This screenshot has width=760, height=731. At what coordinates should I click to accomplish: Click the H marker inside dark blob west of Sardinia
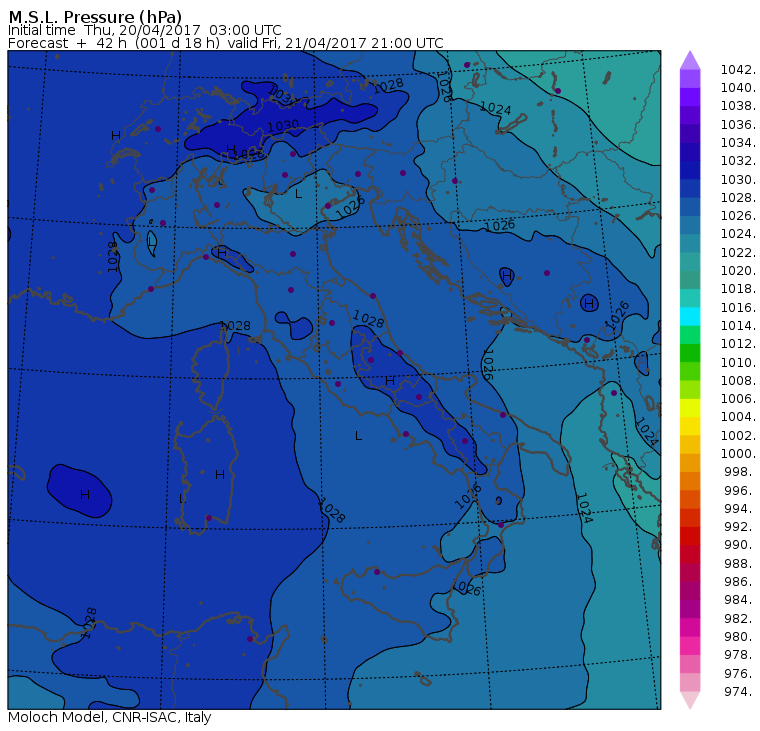[85, 494]
